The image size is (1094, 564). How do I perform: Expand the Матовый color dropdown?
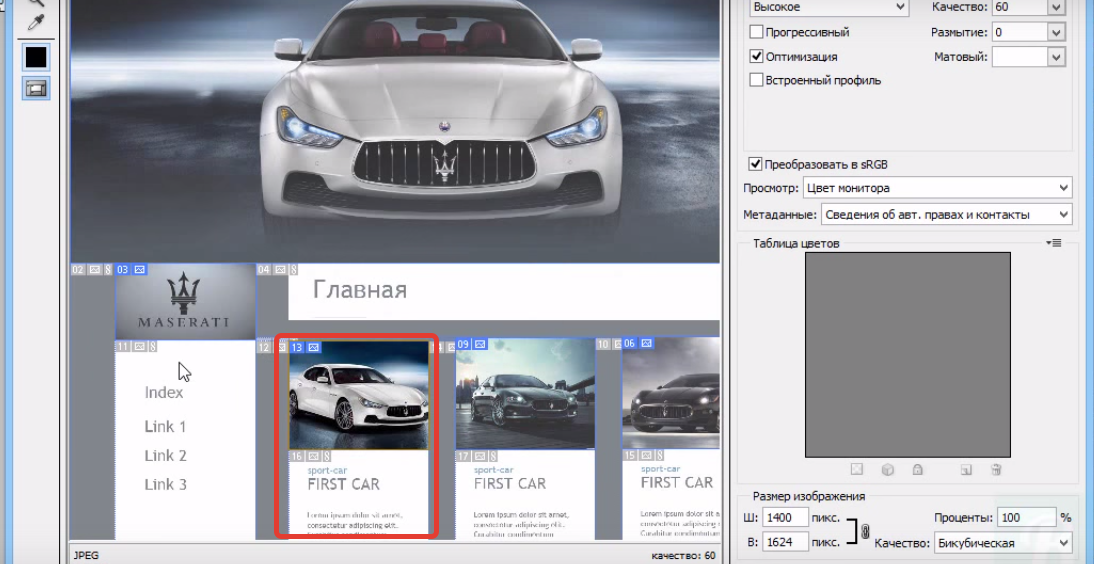pyautogui.click(x=1056, y=57)
